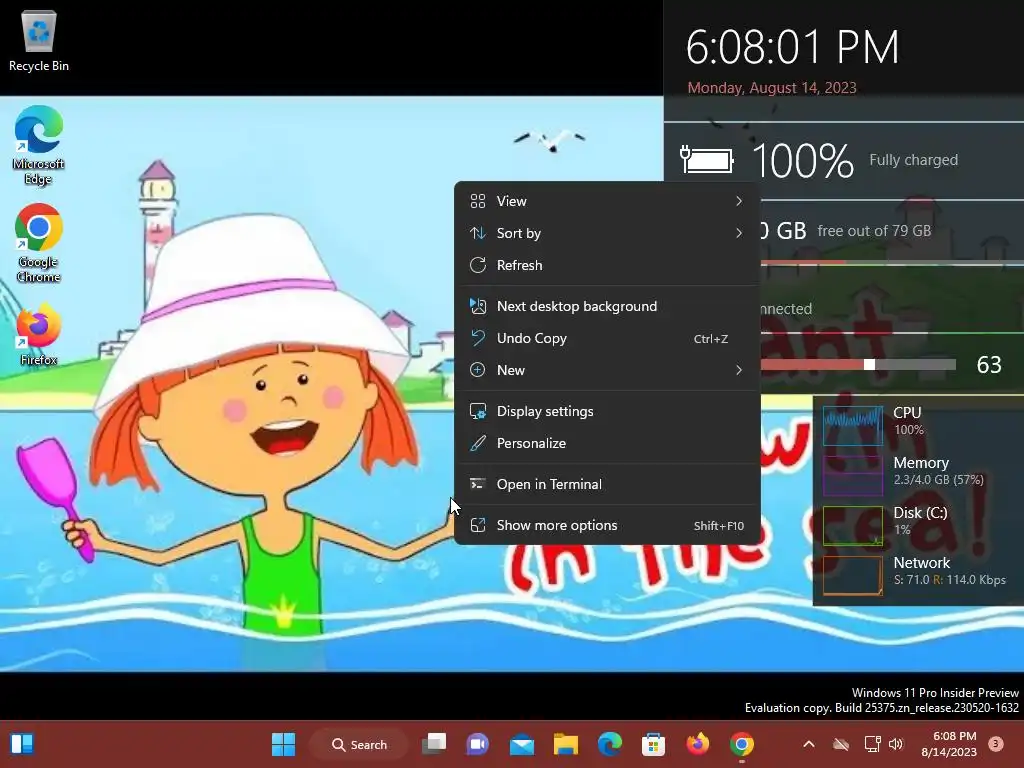Open the volume speaker tray icon
The height and width of the screenshot is (768, 1024).
(x=896, y=744)
